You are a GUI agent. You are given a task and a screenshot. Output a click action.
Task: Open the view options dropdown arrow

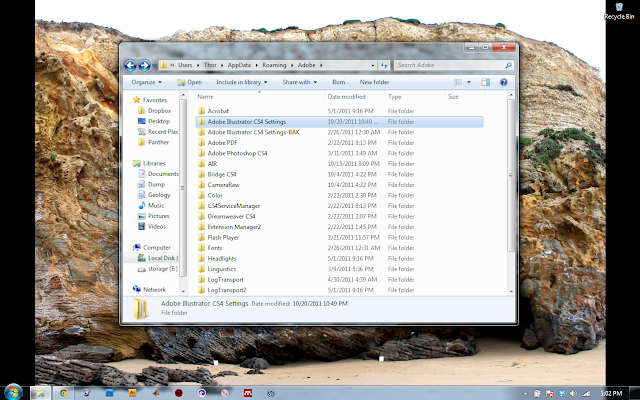tap(469, 82)
